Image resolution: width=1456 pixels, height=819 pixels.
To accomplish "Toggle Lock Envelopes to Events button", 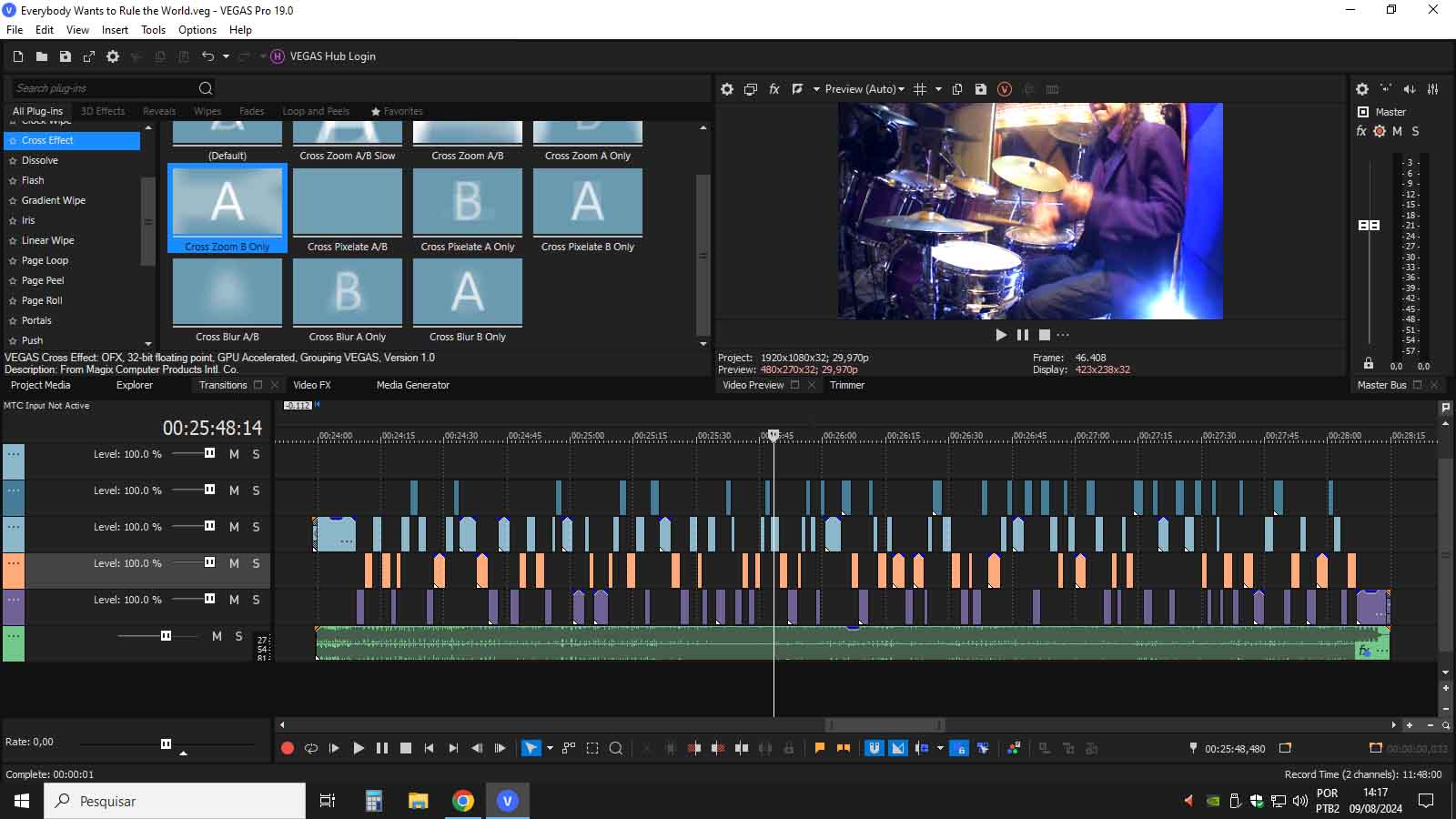I will [x=959, y=748].
